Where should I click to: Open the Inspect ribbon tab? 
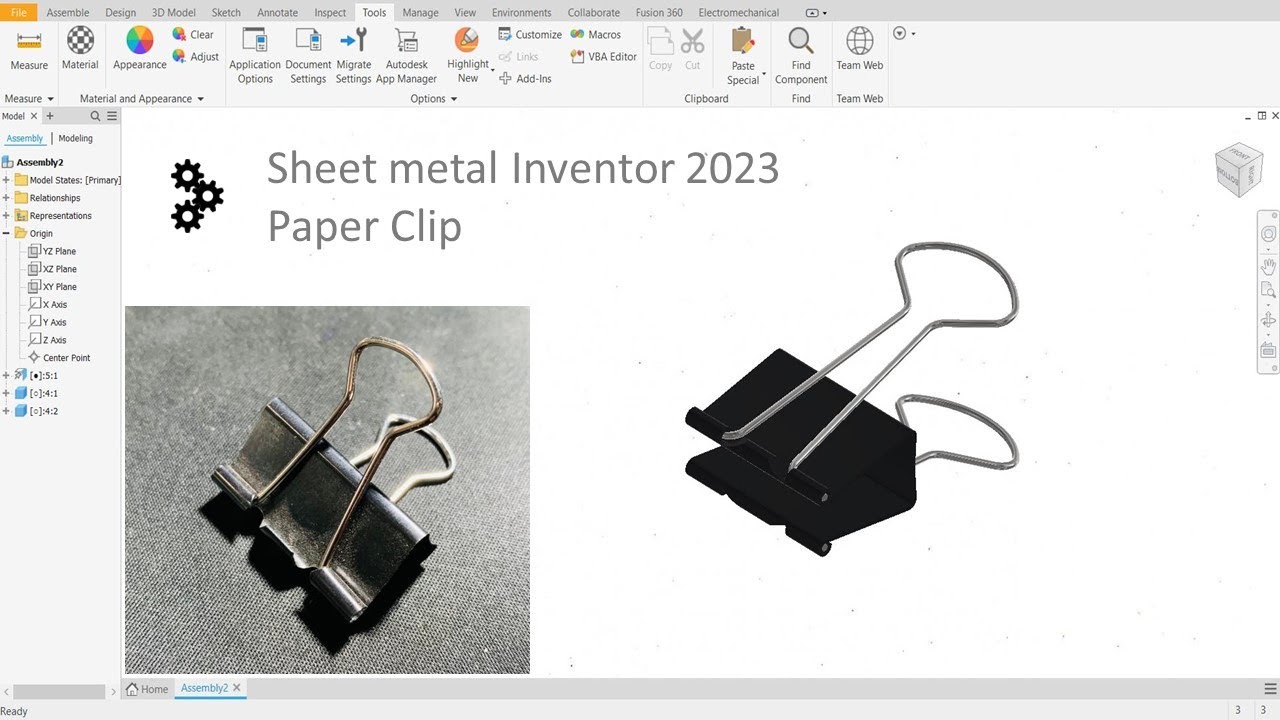pos(330,13)
